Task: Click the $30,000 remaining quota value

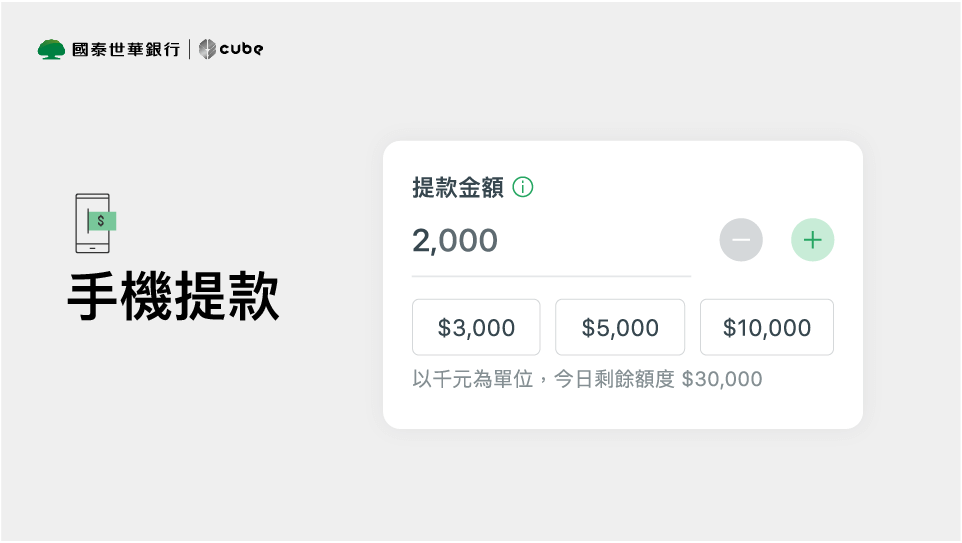Action: tap(722, 380)
